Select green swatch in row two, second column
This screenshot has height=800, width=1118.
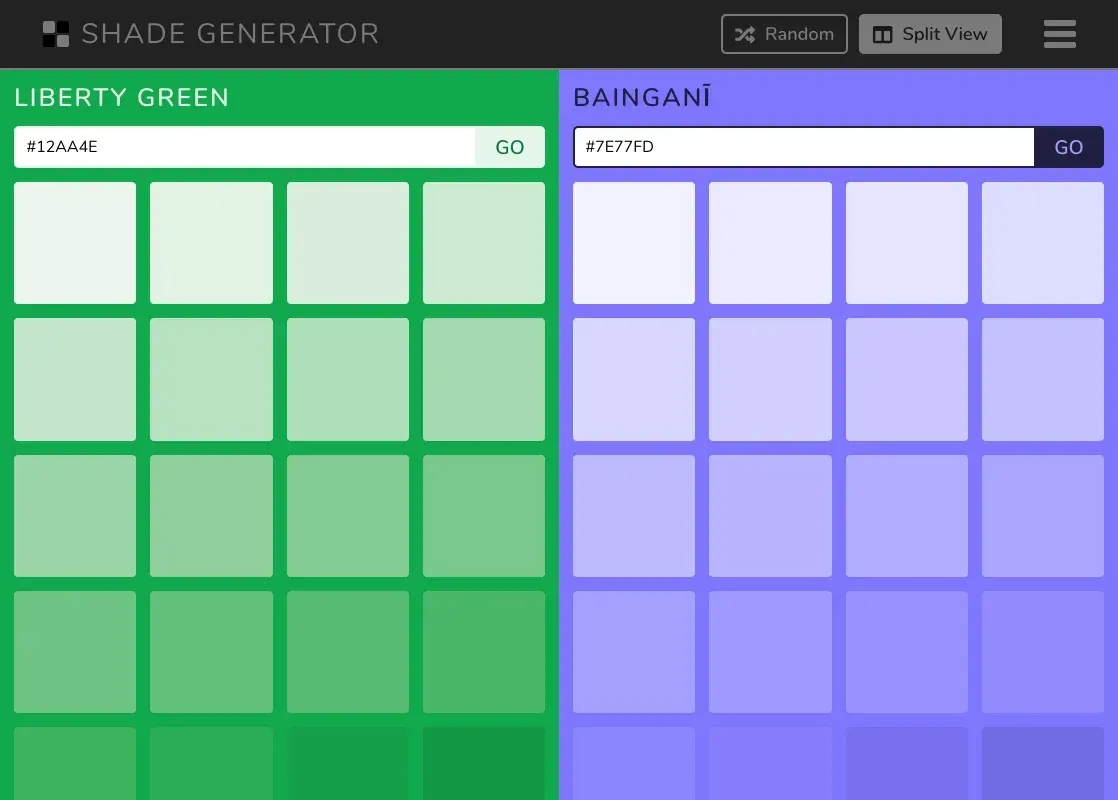(x=211, y=379)
